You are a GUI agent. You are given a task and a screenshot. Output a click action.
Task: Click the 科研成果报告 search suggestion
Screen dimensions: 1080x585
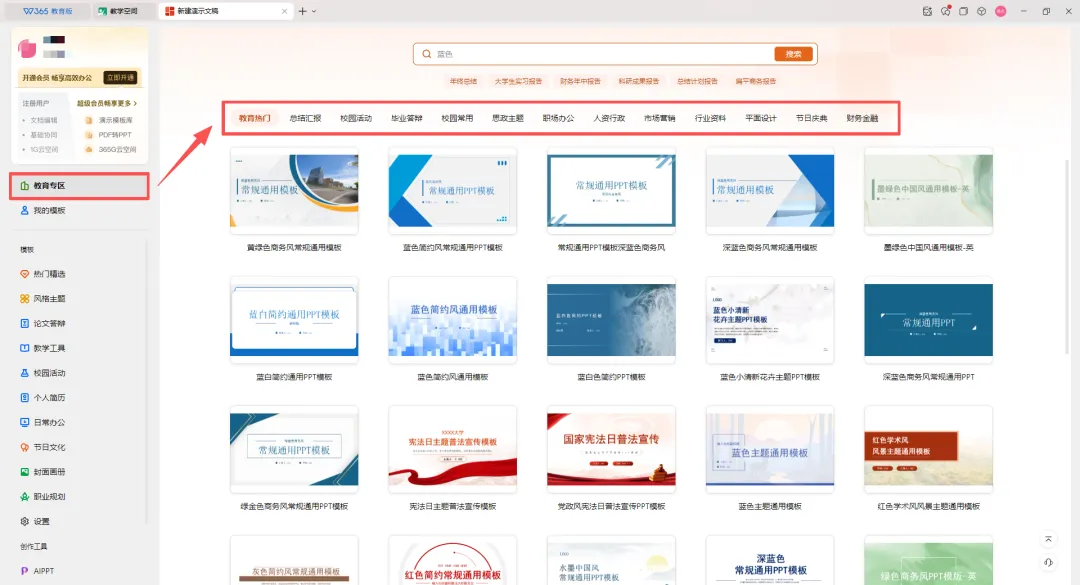638,81
